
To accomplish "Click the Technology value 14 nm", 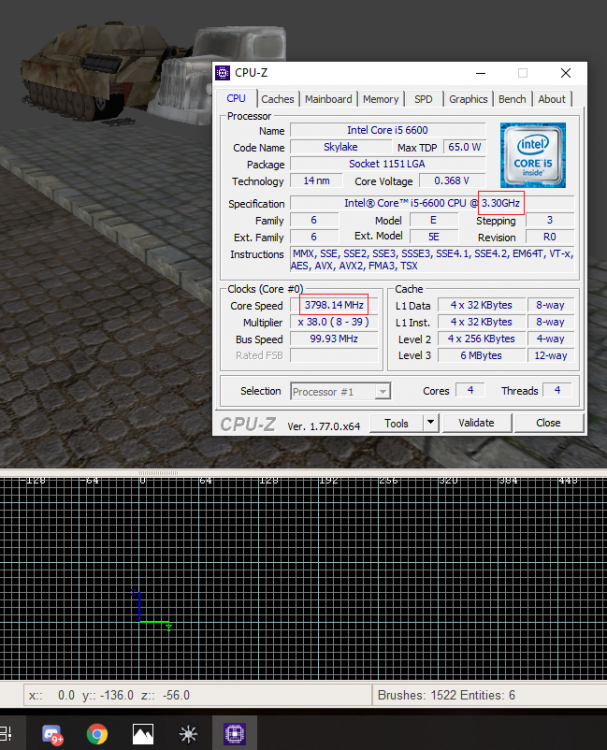I will [x=316, y=181].
